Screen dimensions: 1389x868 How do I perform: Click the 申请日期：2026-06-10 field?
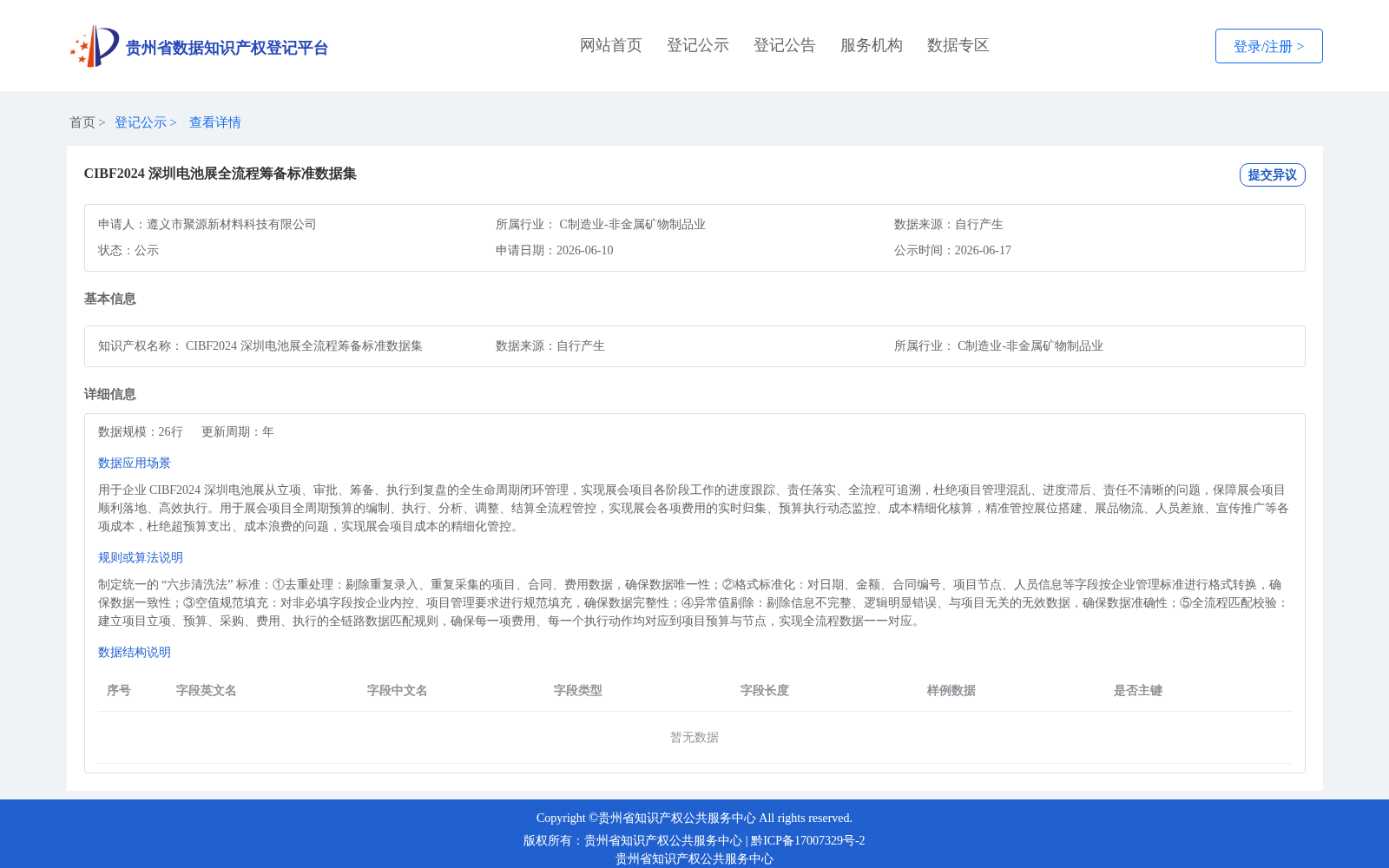click(555, 251)
